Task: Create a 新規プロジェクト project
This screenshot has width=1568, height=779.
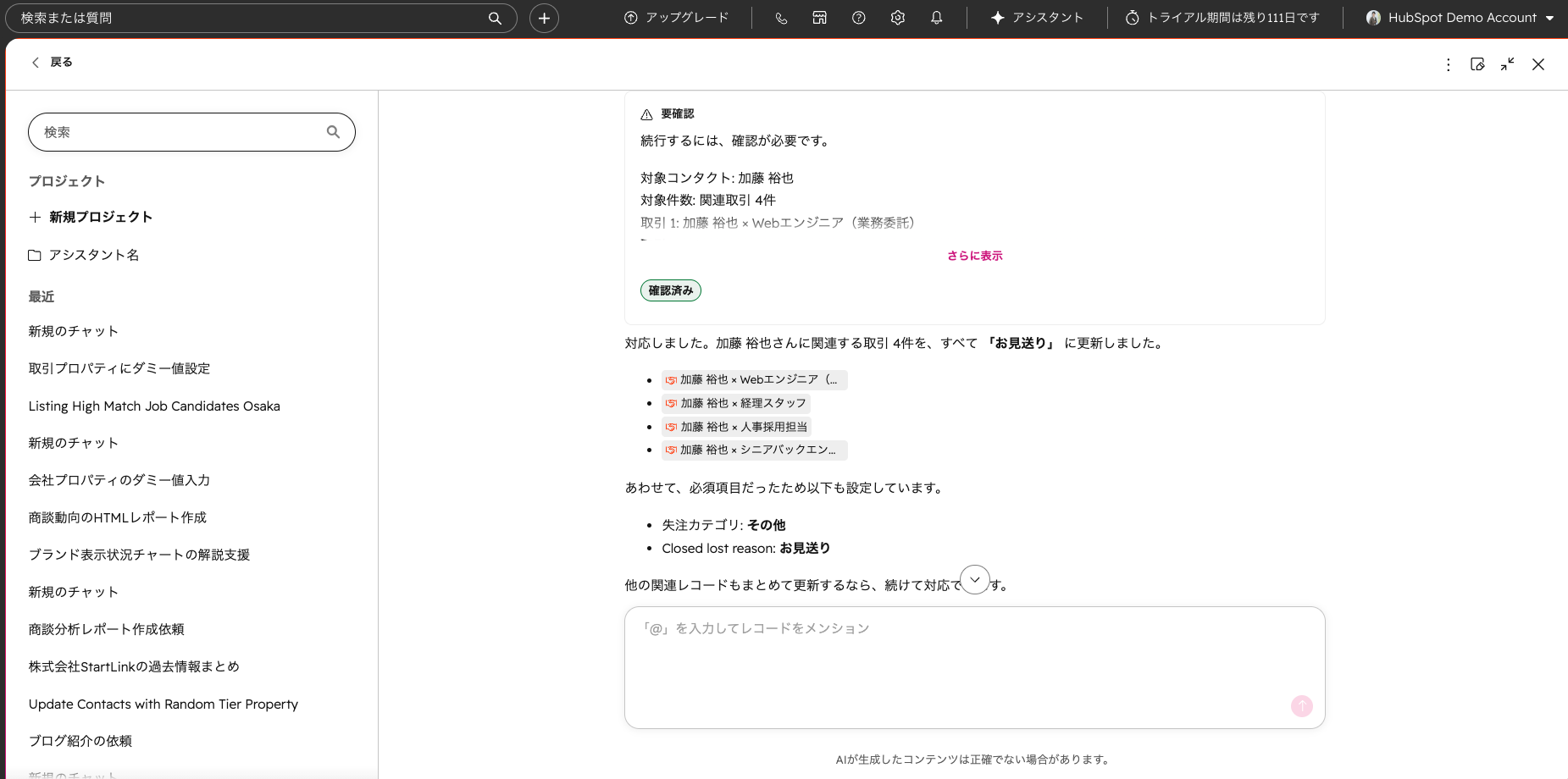Action: (x=91, y=217)
